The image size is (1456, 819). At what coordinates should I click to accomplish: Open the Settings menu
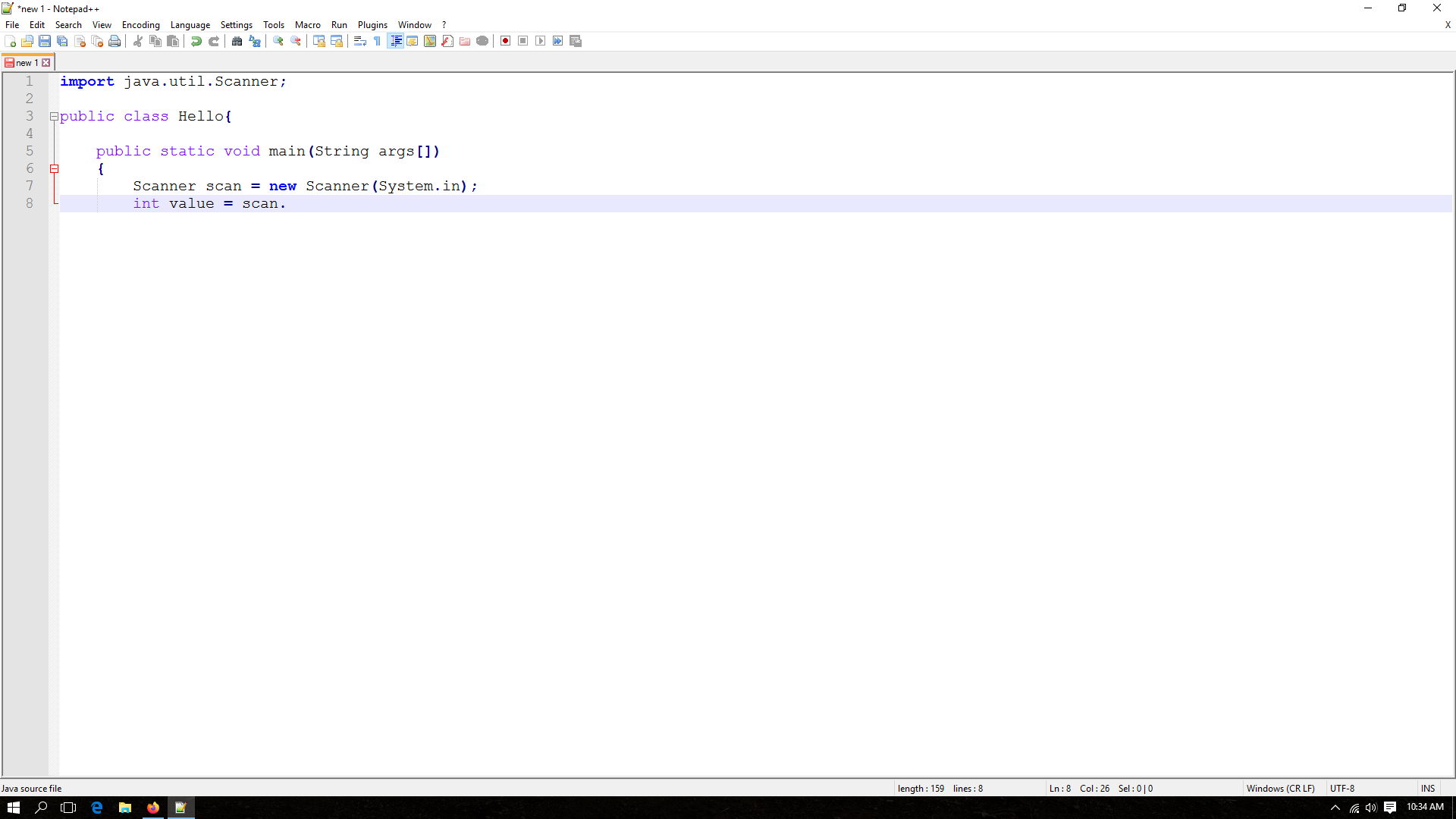pyautogui.click(x=237, y=25)
